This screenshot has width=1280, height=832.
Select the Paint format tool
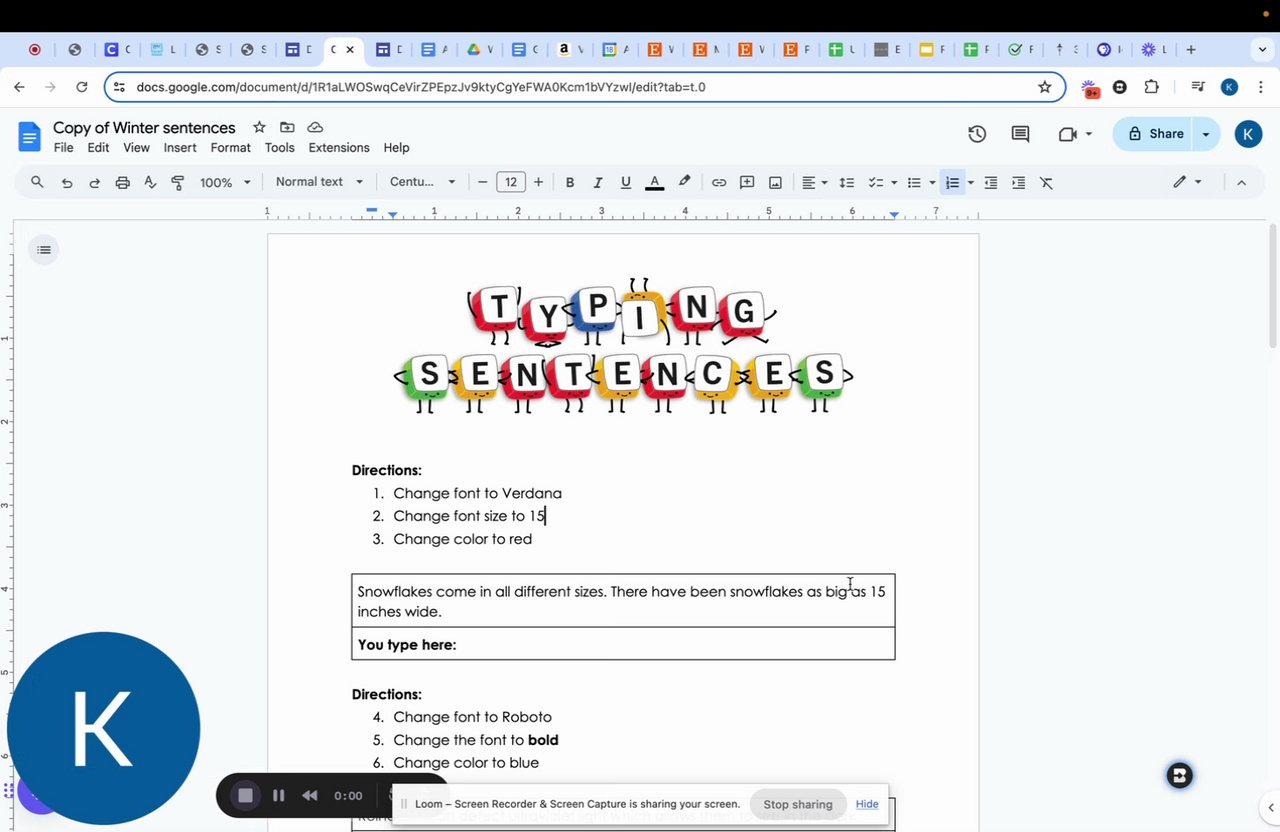coord(178,182)
